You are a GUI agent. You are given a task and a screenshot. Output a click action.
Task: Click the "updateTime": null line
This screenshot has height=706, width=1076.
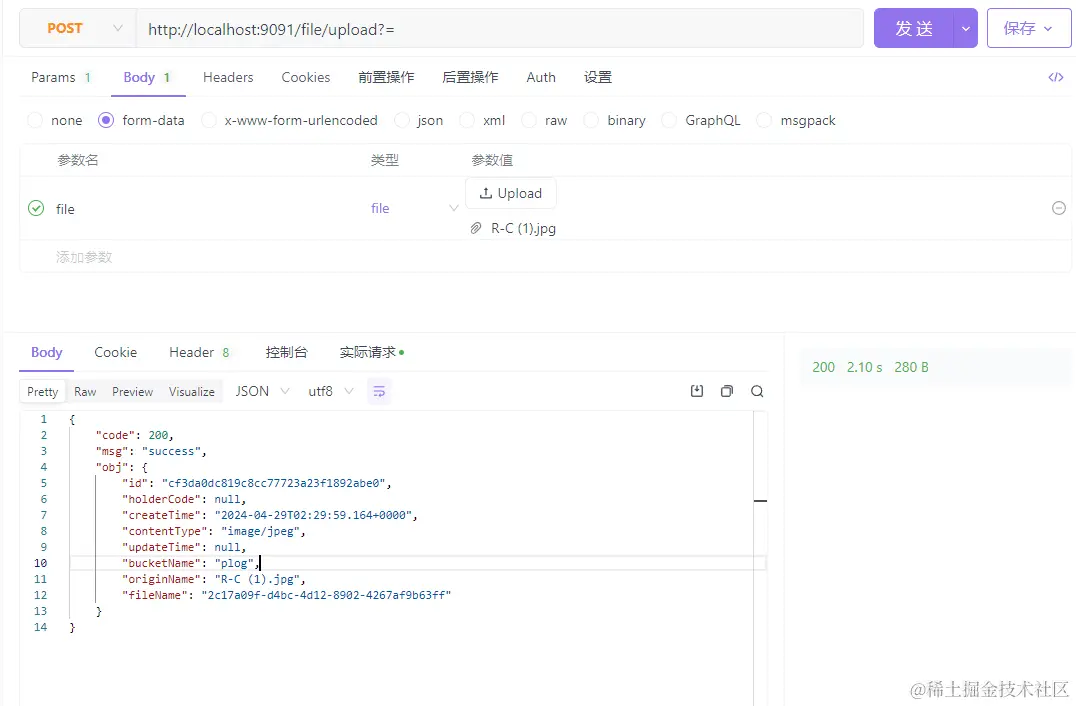[184, 547]
